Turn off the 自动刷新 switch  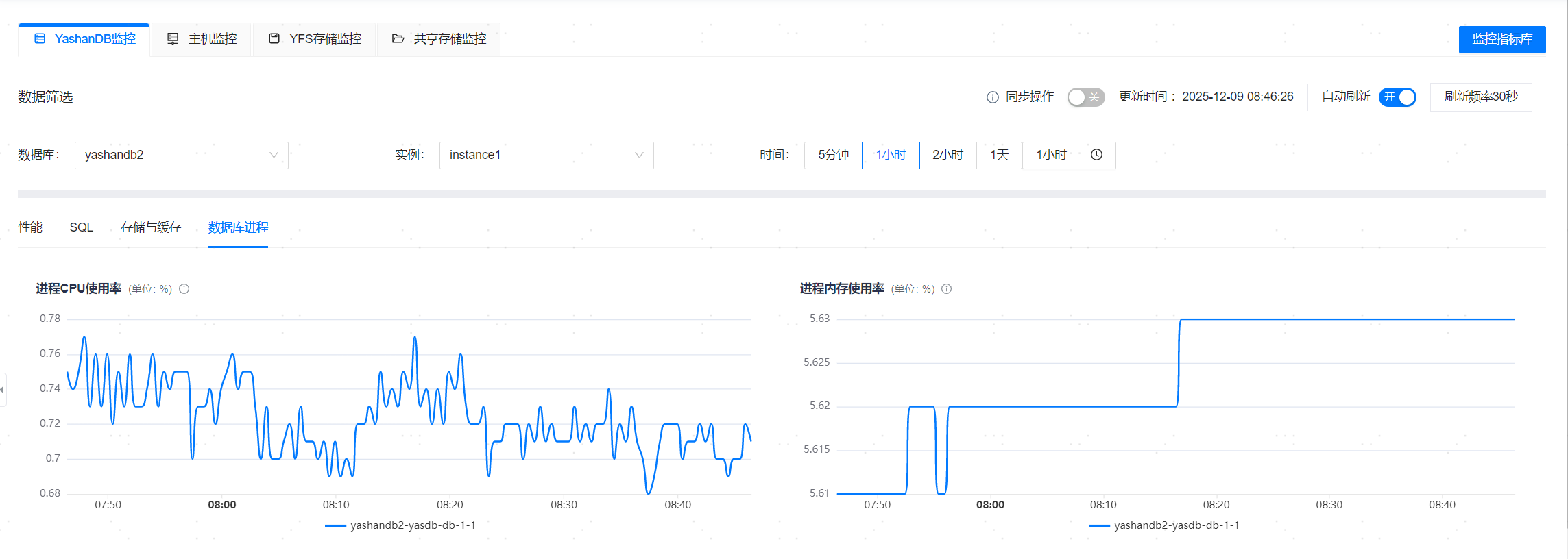point(1397,97)
